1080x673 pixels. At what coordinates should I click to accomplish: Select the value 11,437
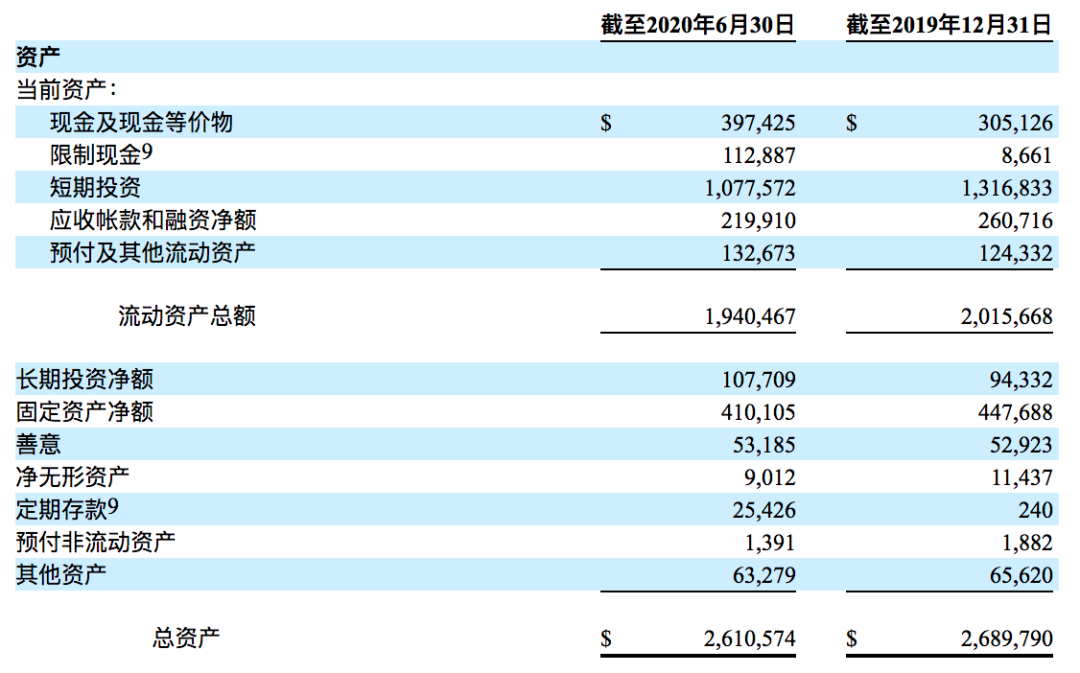coord(1021,477)
